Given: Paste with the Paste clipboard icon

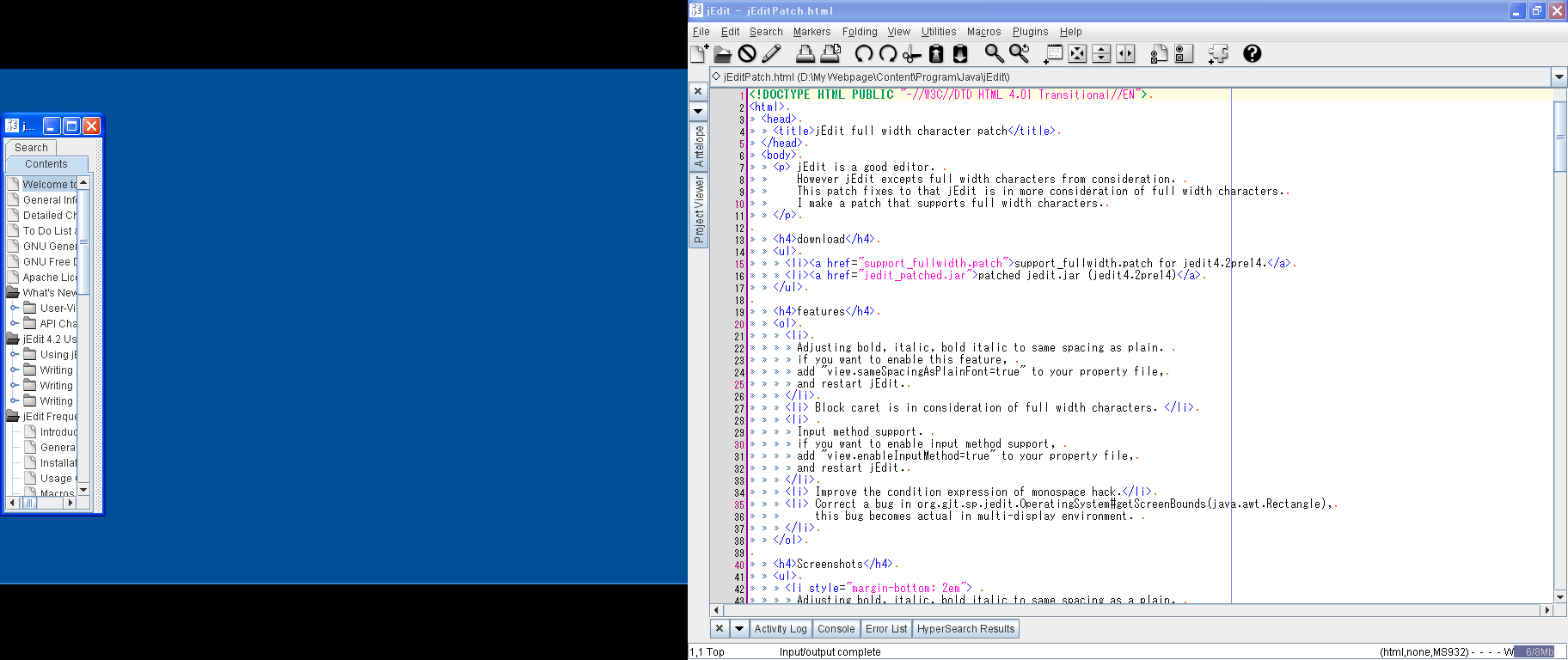Looking at the screenshot, I should [960, 53].
